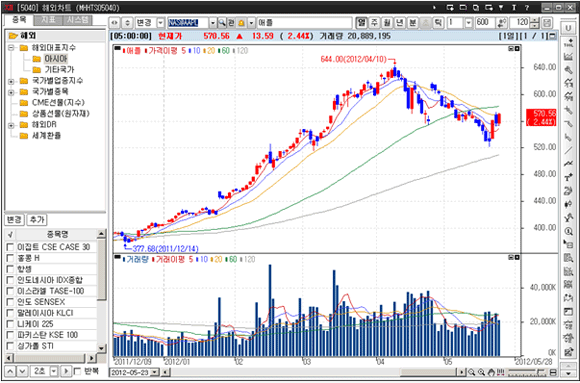Click the volume pane close icon
The image size is (580, 383).
pyautogui.click(x=517, y=257)
